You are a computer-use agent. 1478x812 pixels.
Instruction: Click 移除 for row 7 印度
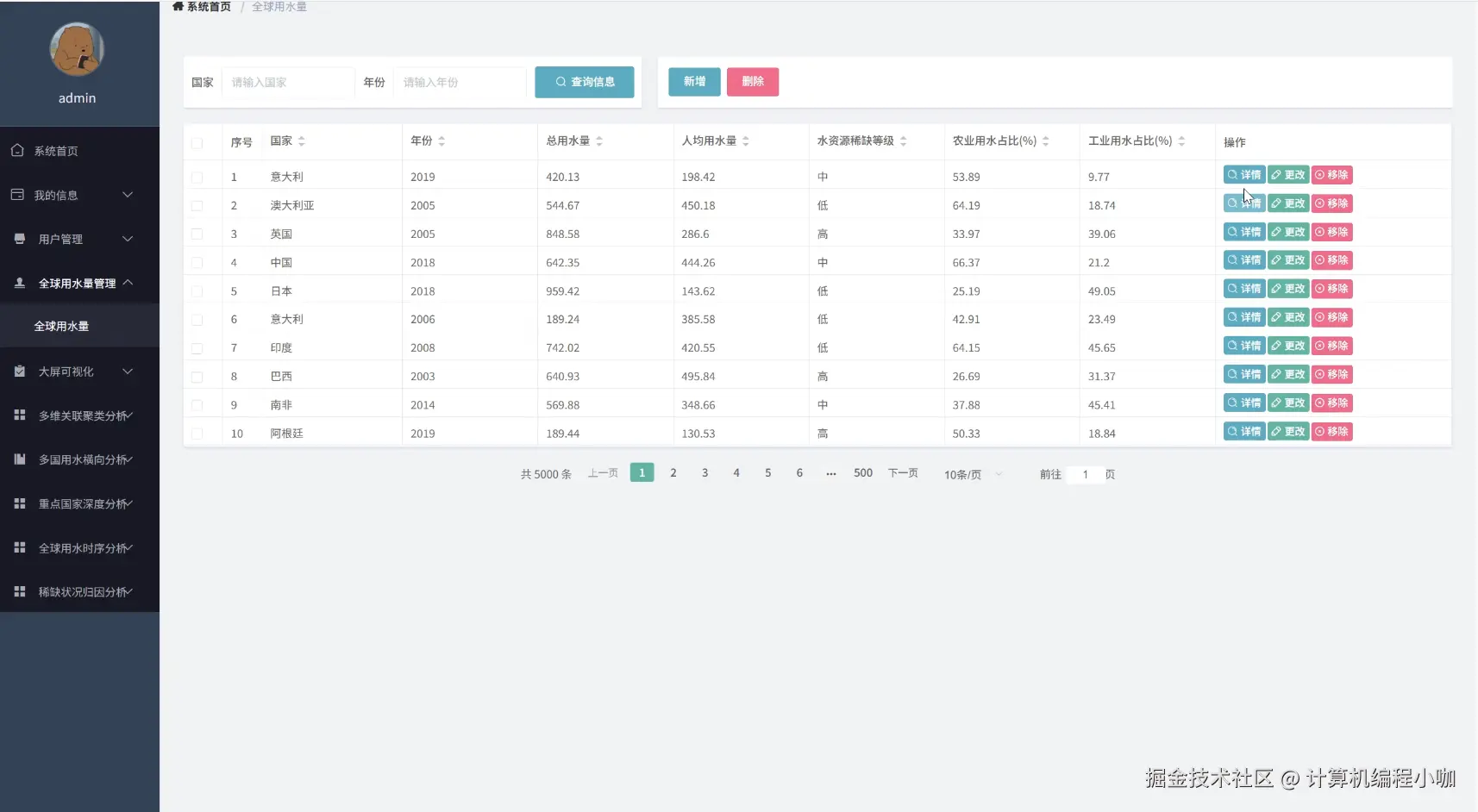click(1332, 346)
